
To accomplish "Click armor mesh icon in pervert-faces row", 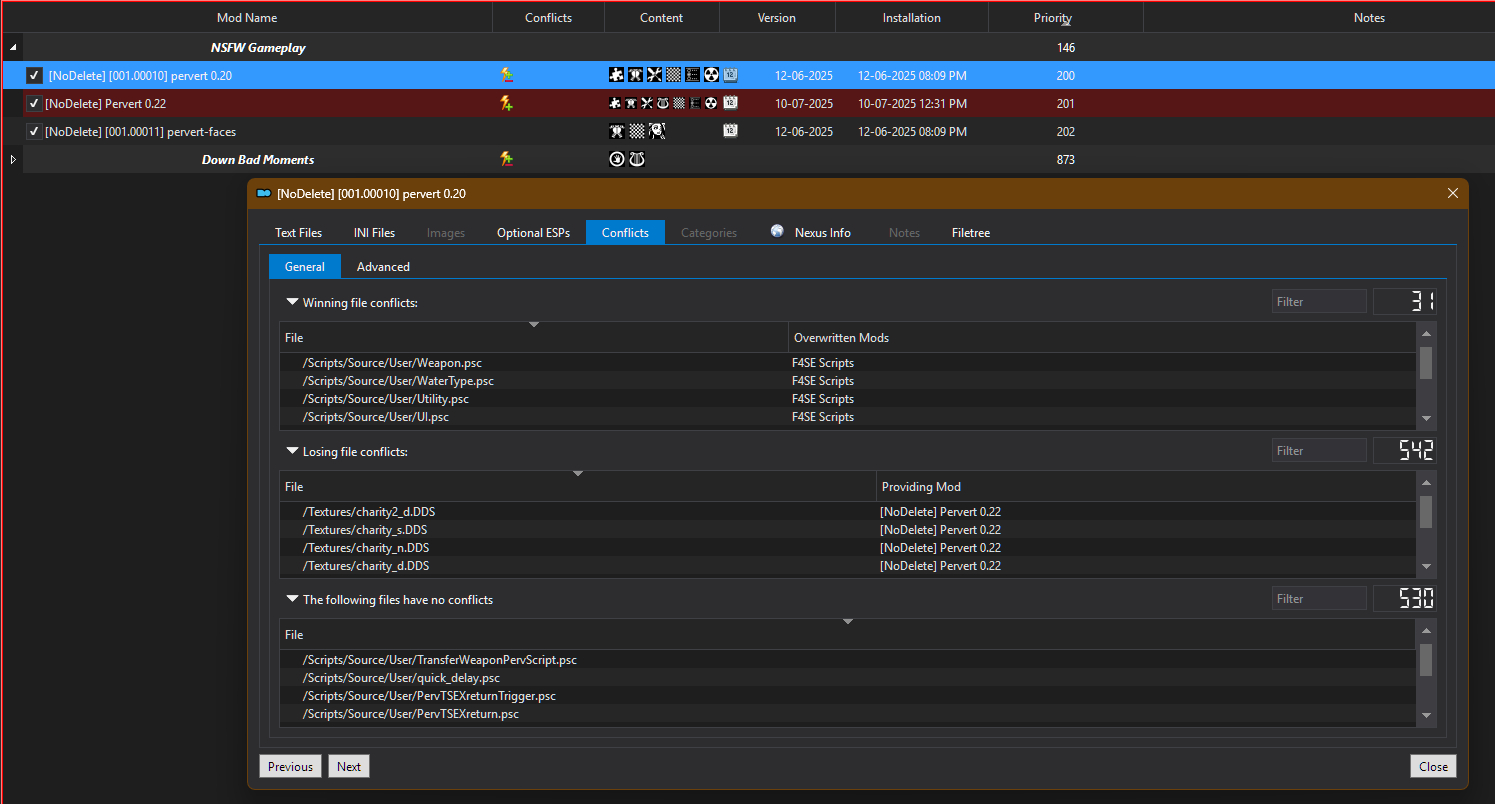I will pyautogui.click(x=617, y=131).
